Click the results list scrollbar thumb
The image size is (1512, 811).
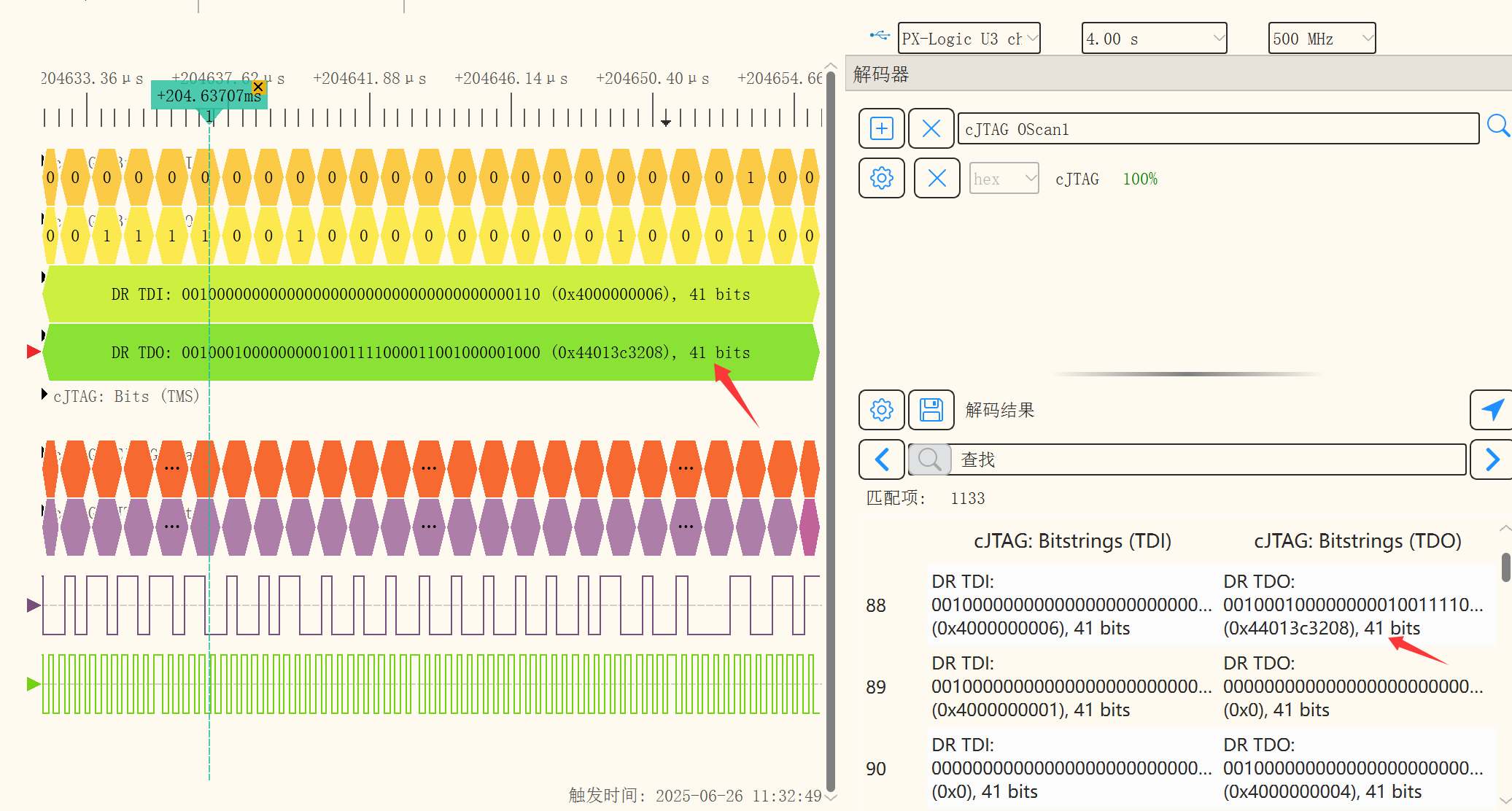[1505, 567]
